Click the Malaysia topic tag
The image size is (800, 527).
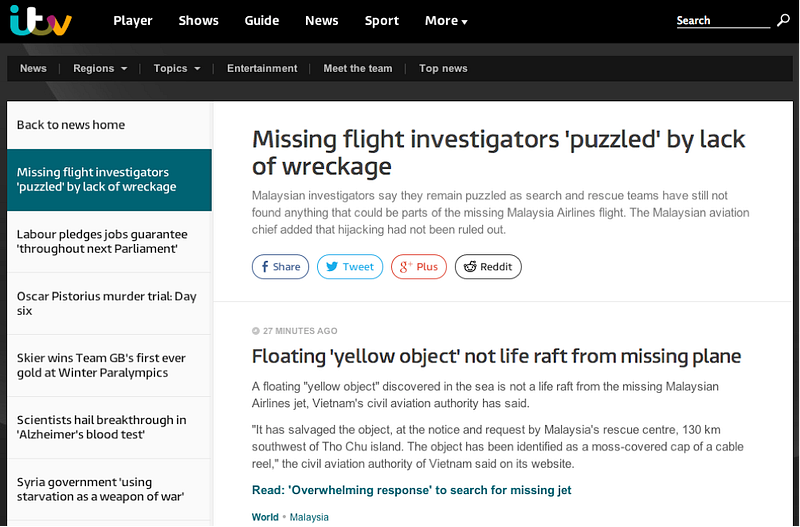[x=308, y=517]
